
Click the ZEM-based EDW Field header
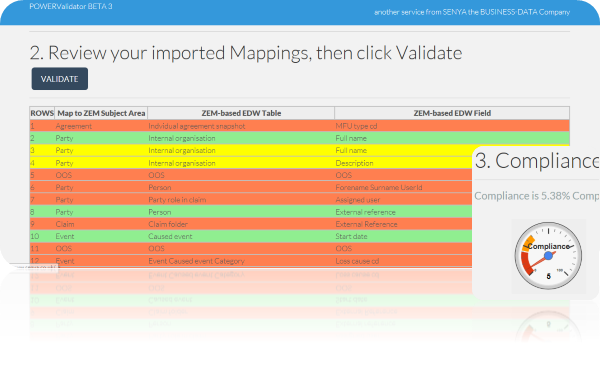click(452, 113)
